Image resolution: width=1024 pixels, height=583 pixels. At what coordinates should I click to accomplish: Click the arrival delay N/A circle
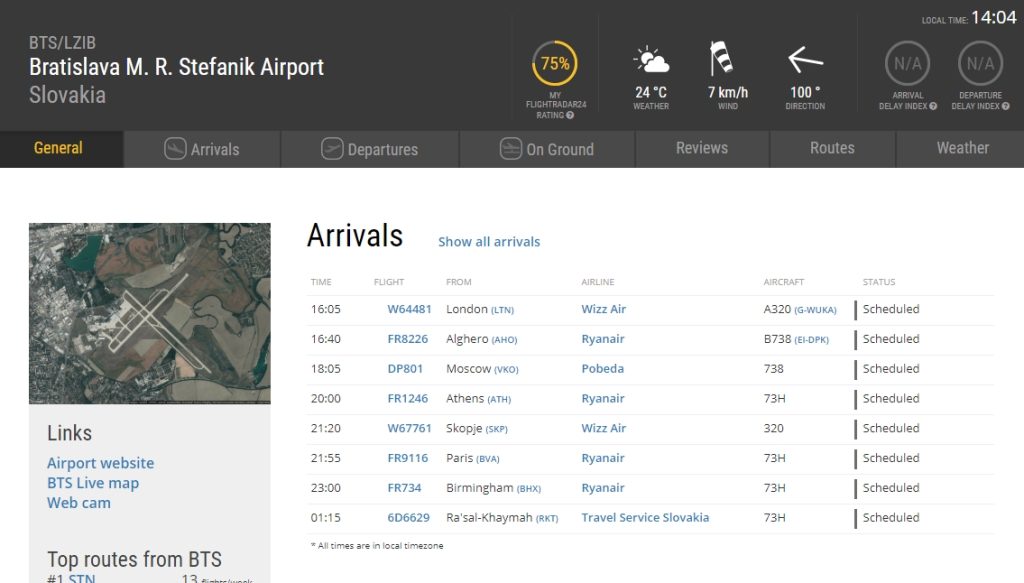click(x=907, y=63)
